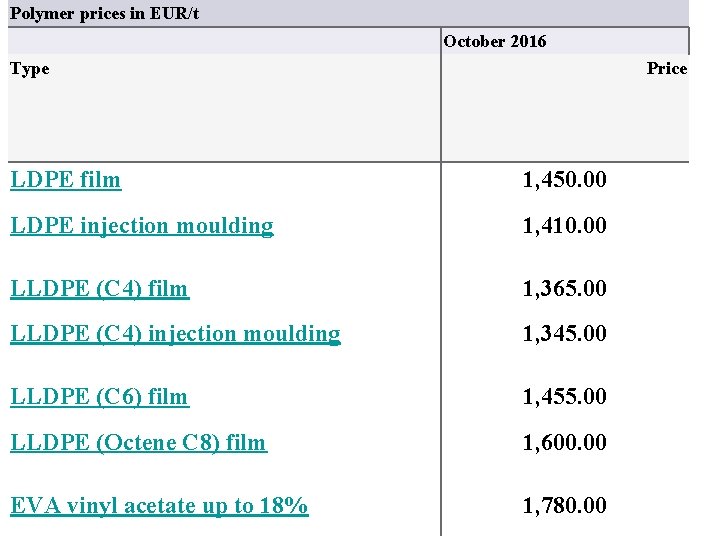Click the Type column header
The width and height of the screenshot is (720, 540).
coord(30,69)
